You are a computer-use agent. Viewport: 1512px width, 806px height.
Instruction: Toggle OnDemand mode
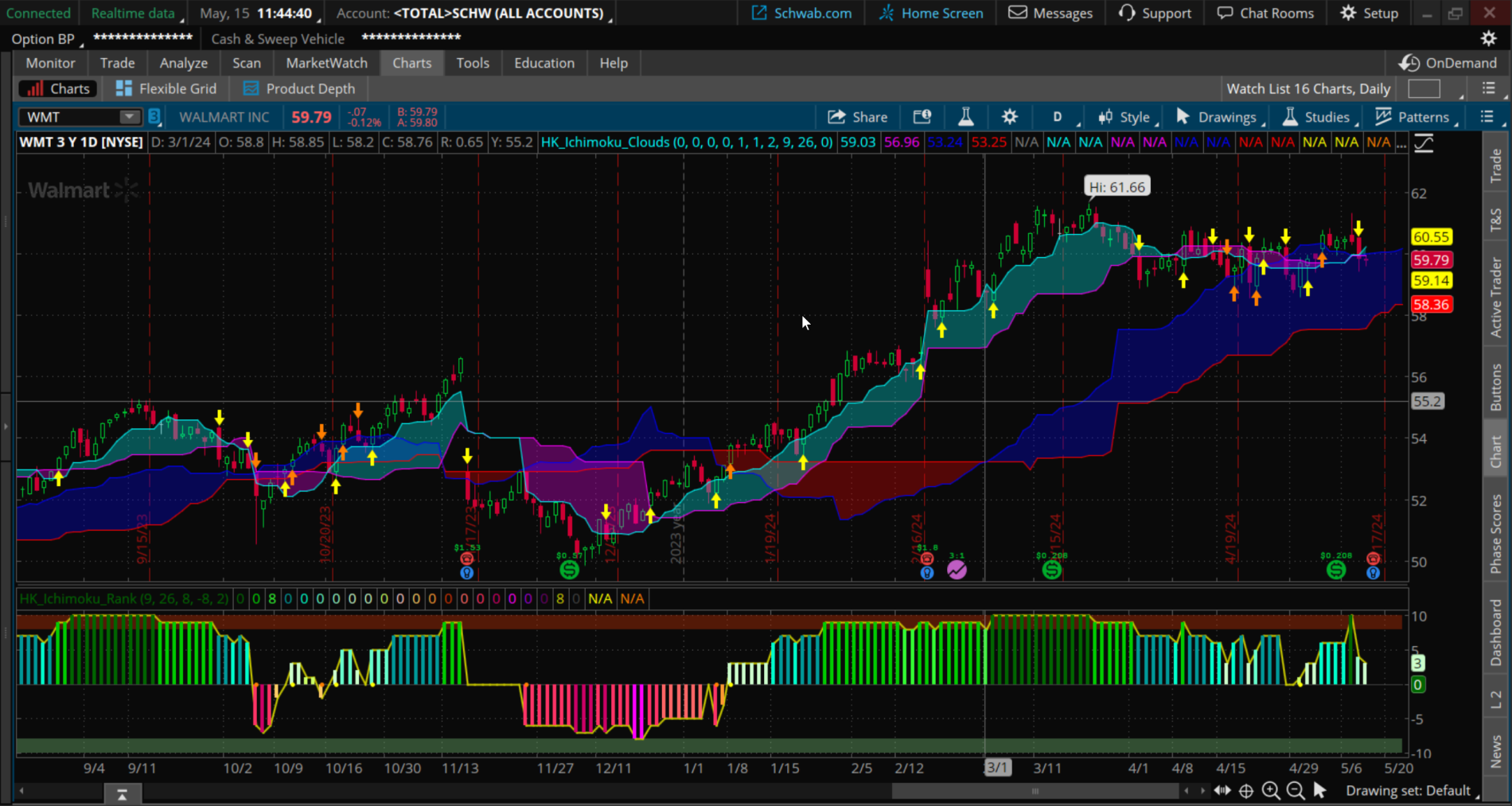1448,63
